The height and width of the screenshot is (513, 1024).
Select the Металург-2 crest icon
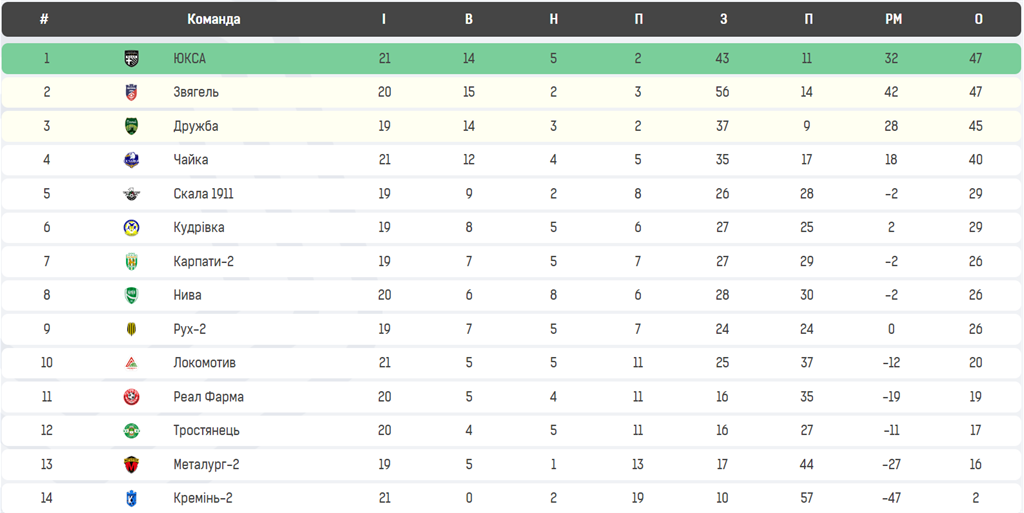(x=131, y=465)
